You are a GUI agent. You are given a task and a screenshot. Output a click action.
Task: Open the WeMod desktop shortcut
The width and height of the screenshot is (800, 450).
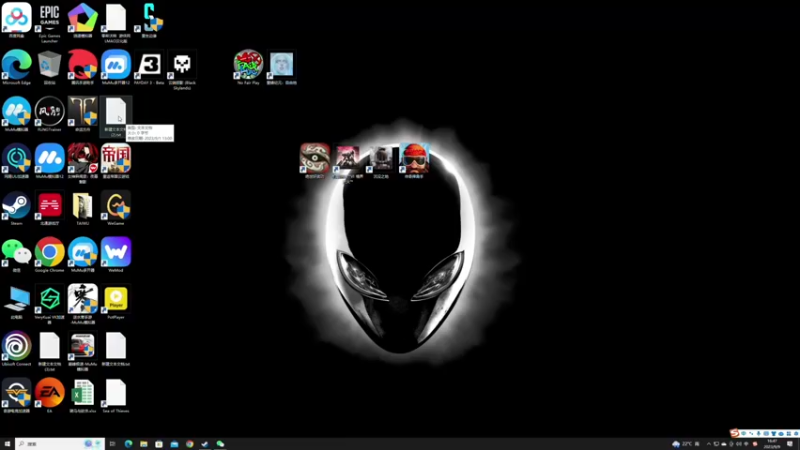(116, 255)
